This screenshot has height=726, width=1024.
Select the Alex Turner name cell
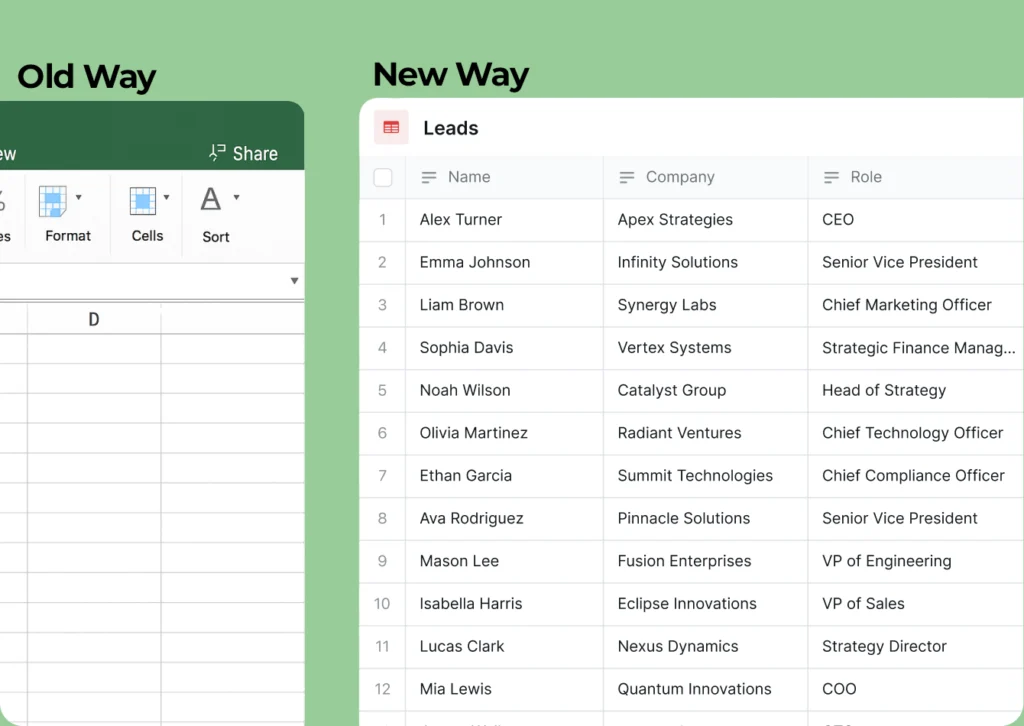pyautogui.click(x=461, y=220)
